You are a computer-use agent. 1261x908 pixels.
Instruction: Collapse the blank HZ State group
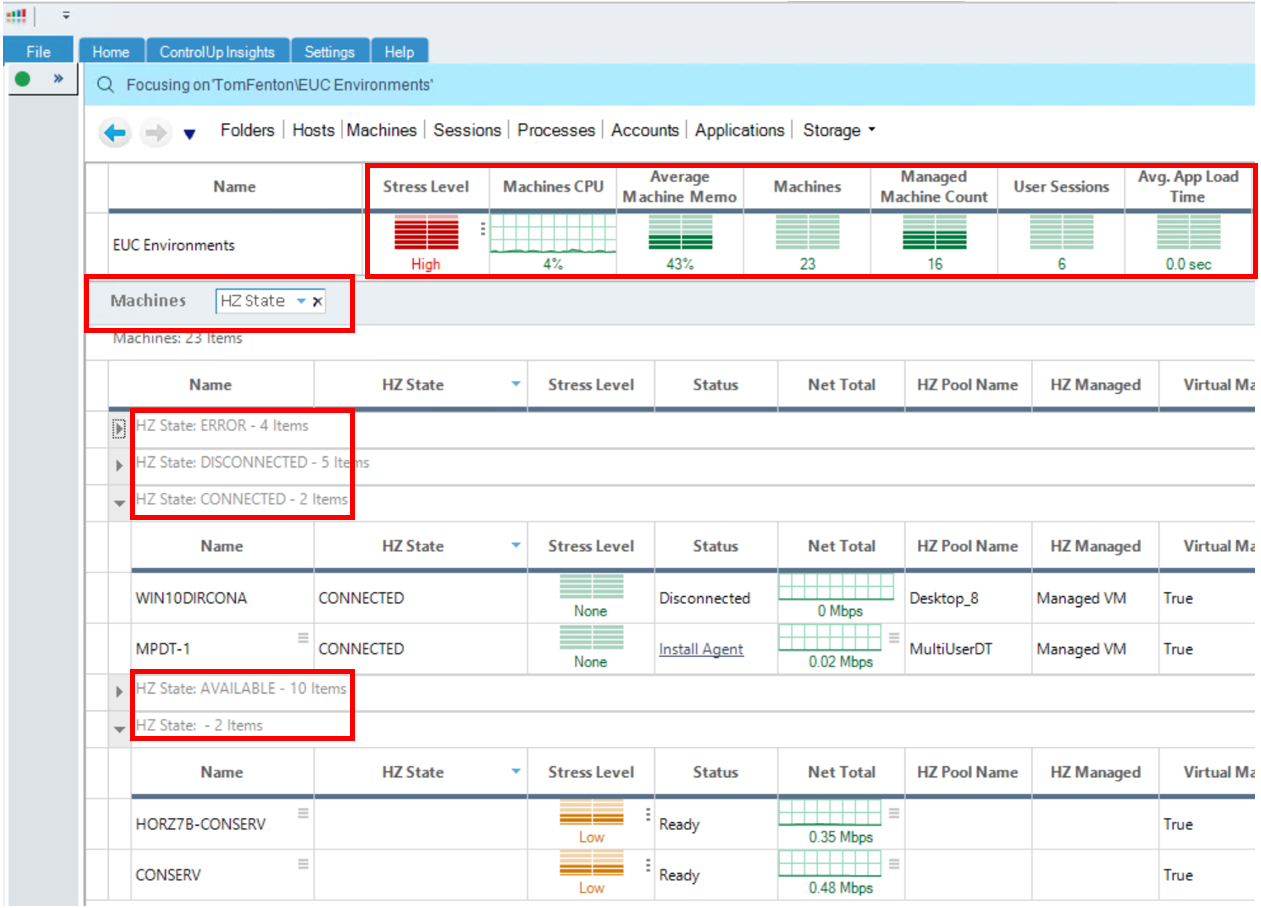pyautogui.click(x=119, y=729)
